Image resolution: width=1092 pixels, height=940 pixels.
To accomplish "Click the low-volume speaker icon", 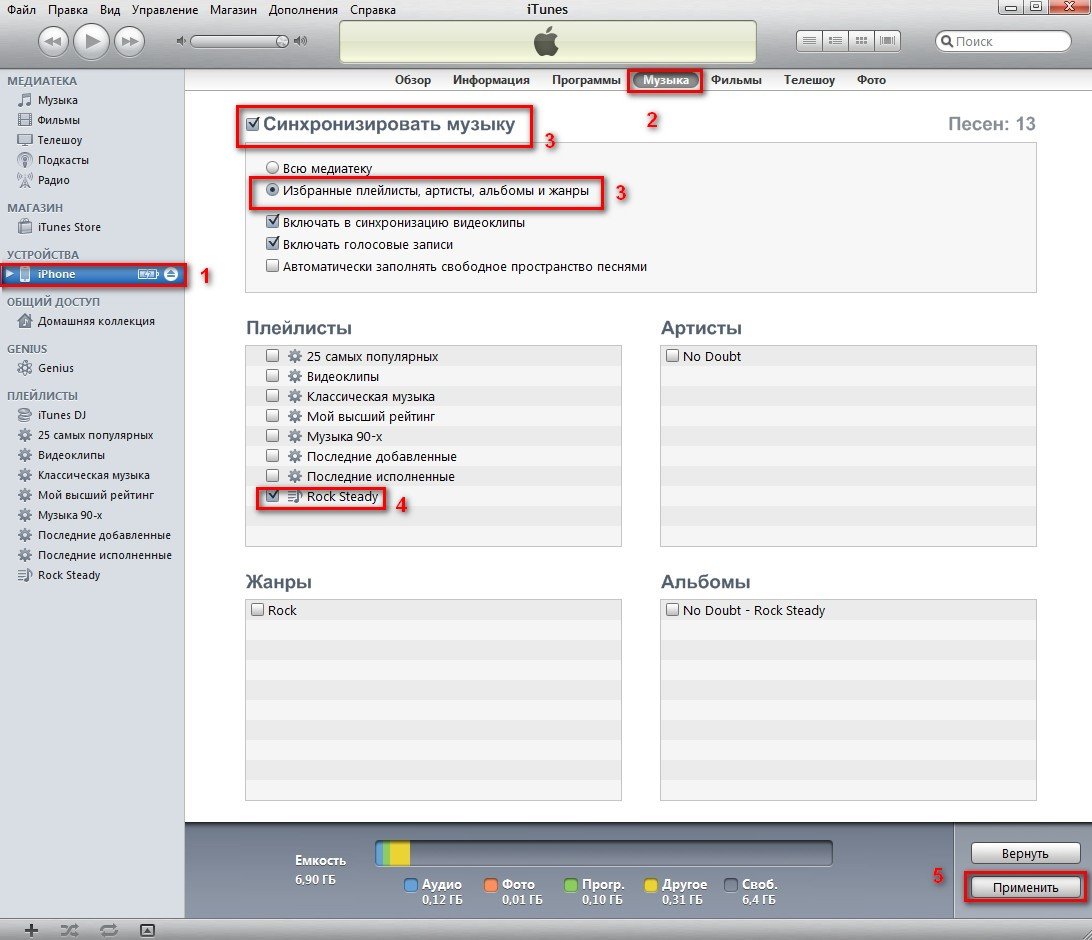I will pos(181,41).
